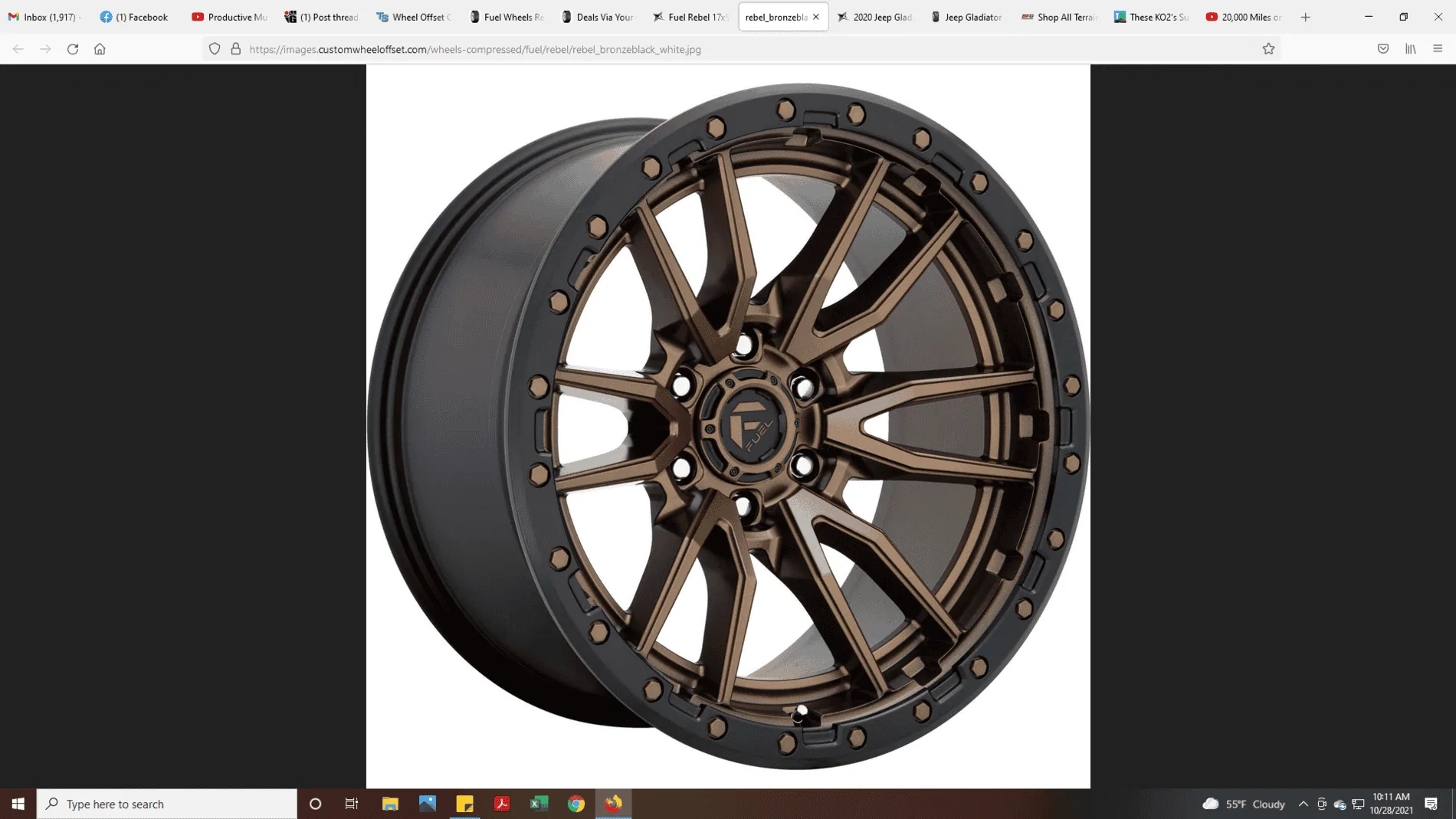
Task: Switch to the Gmail Inbox tab
Action: tap(46, 17)
